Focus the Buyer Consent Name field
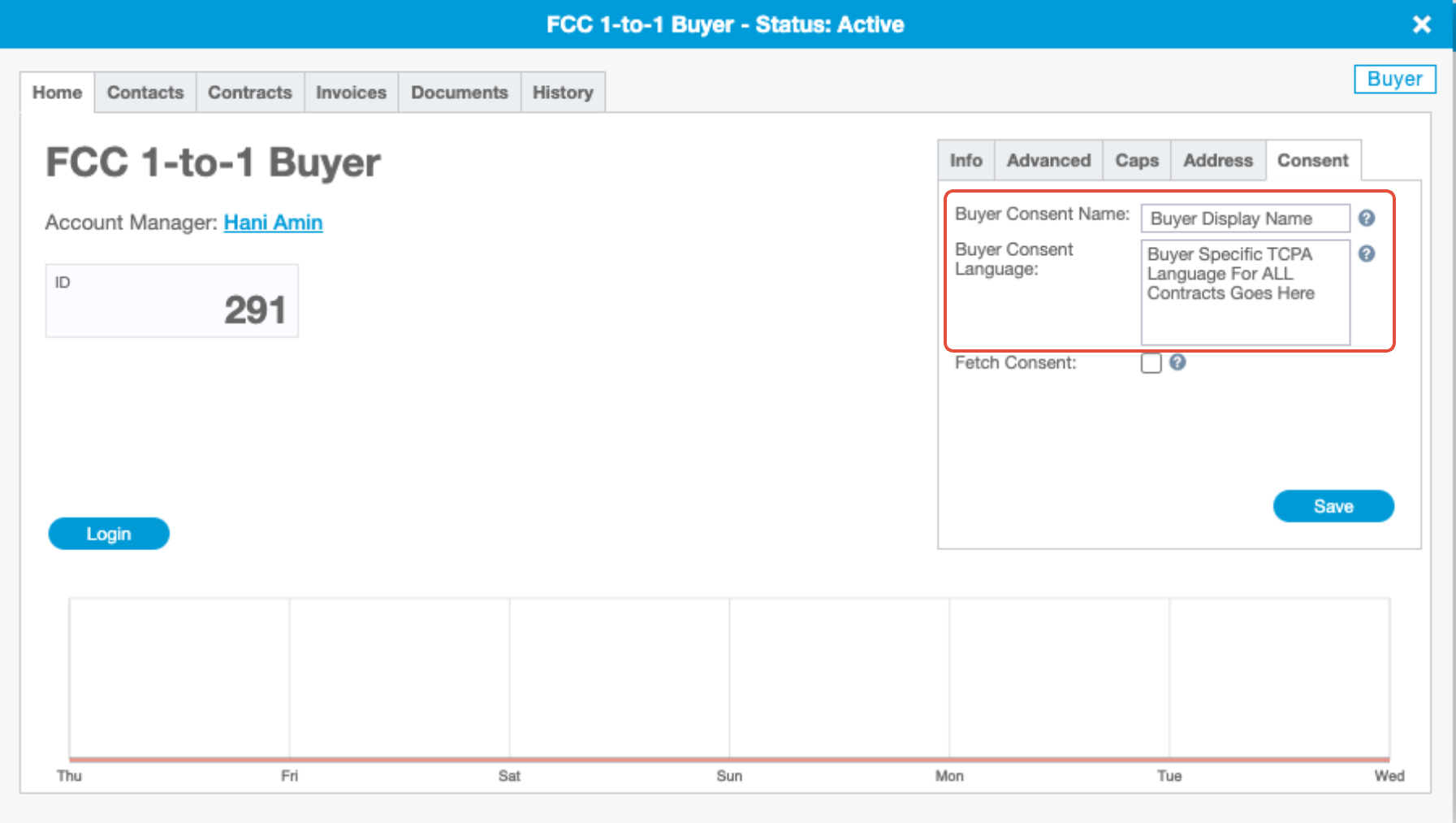The width and height of the screenshot is (1456, 823). [1246, 219]
